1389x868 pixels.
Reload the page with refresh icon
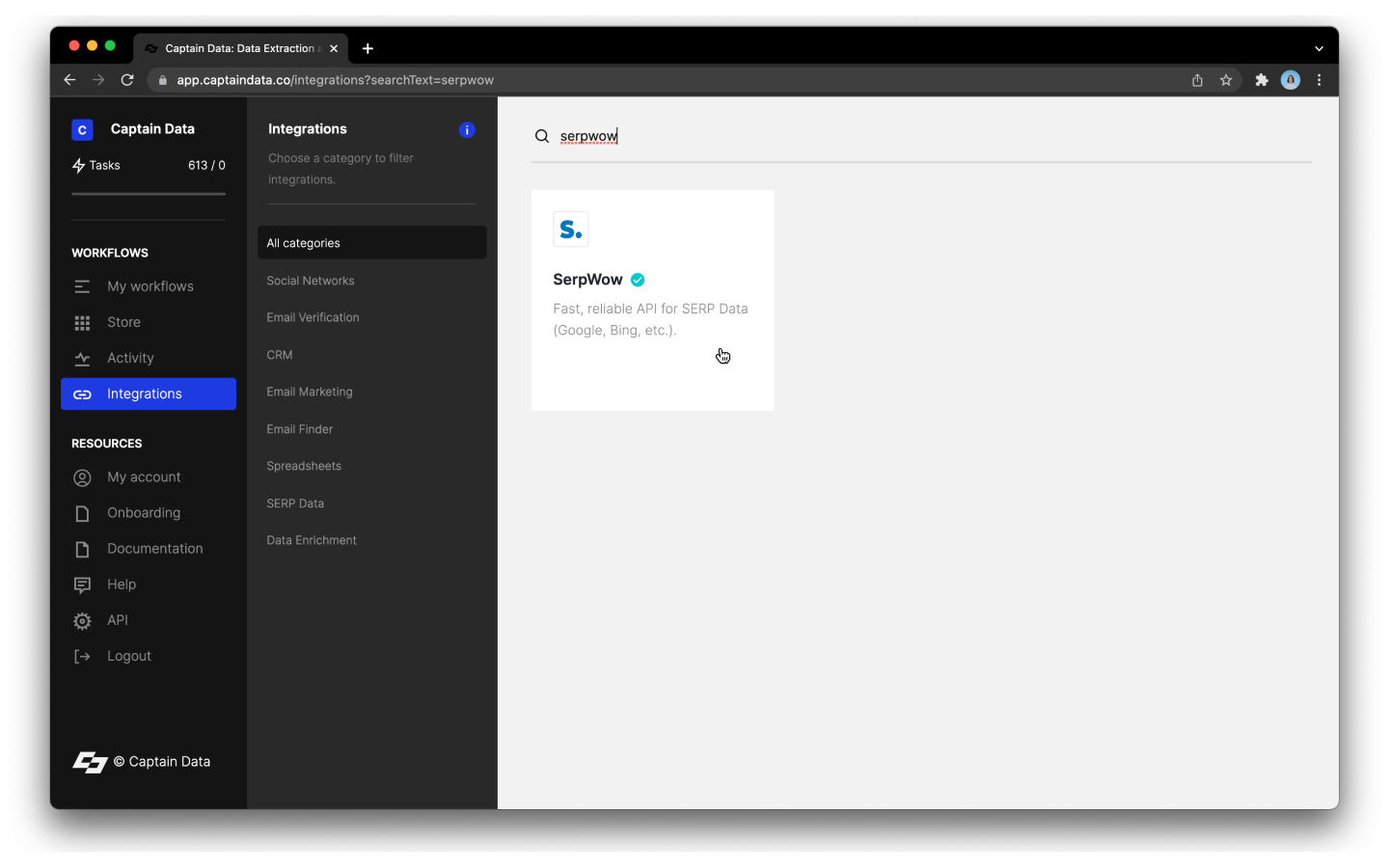click(127, 80)
